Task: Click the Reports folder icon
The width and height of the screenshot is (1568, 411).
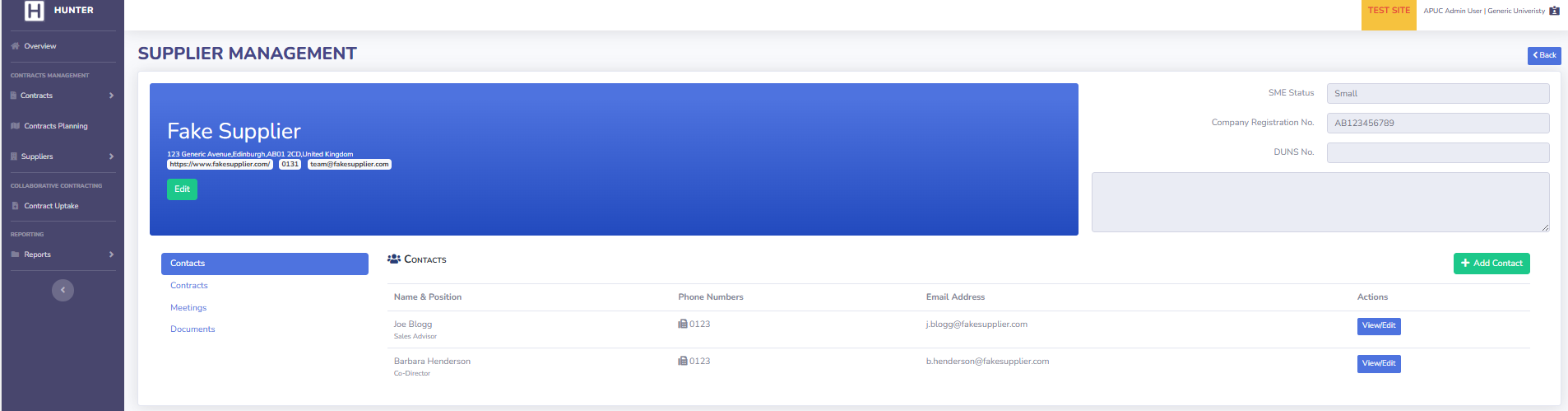Action: (x=15, y=255)
